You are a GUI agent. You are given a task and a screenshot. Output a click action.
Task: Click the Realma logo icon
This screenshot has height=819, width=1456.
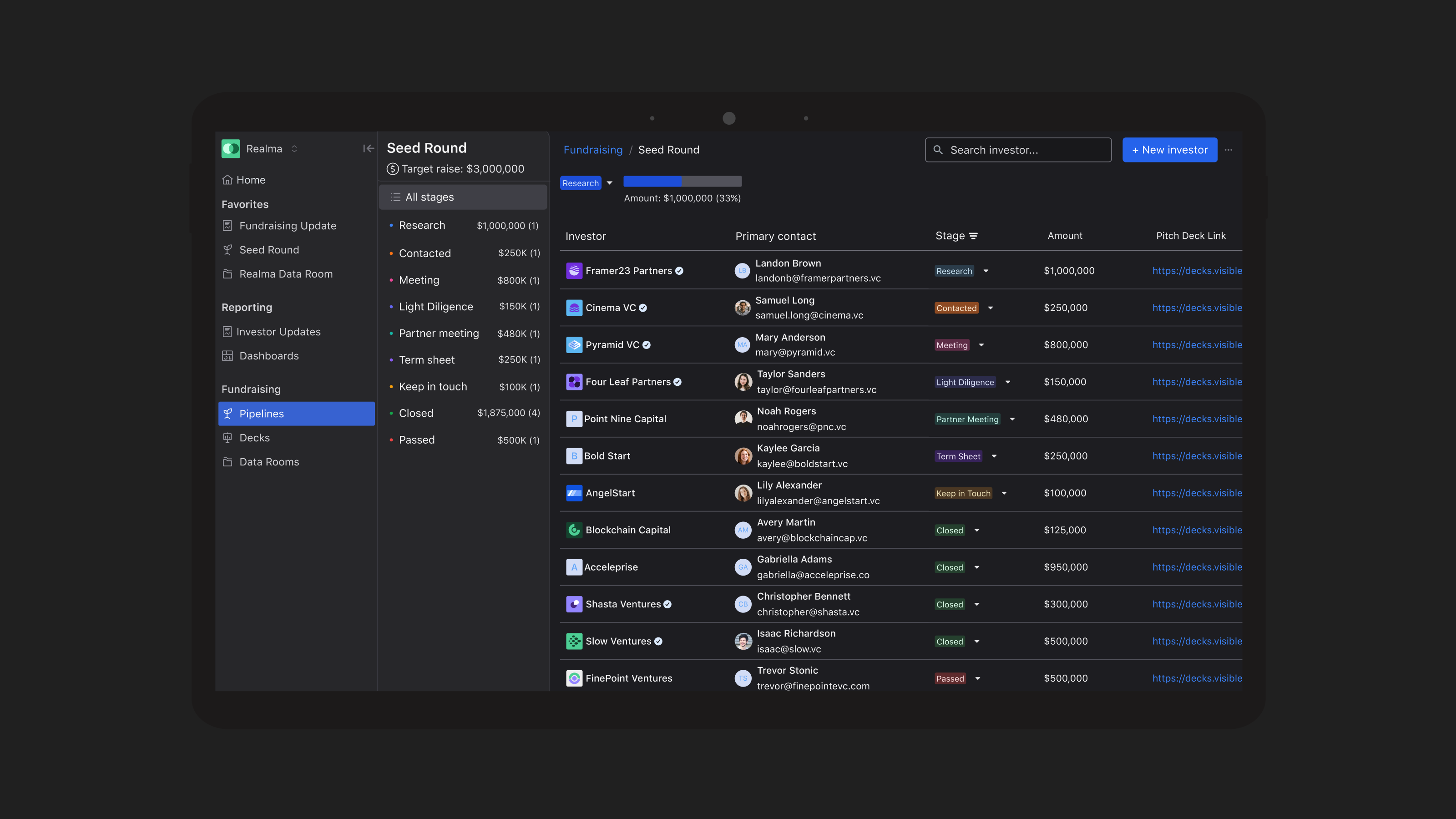[231, 149]
